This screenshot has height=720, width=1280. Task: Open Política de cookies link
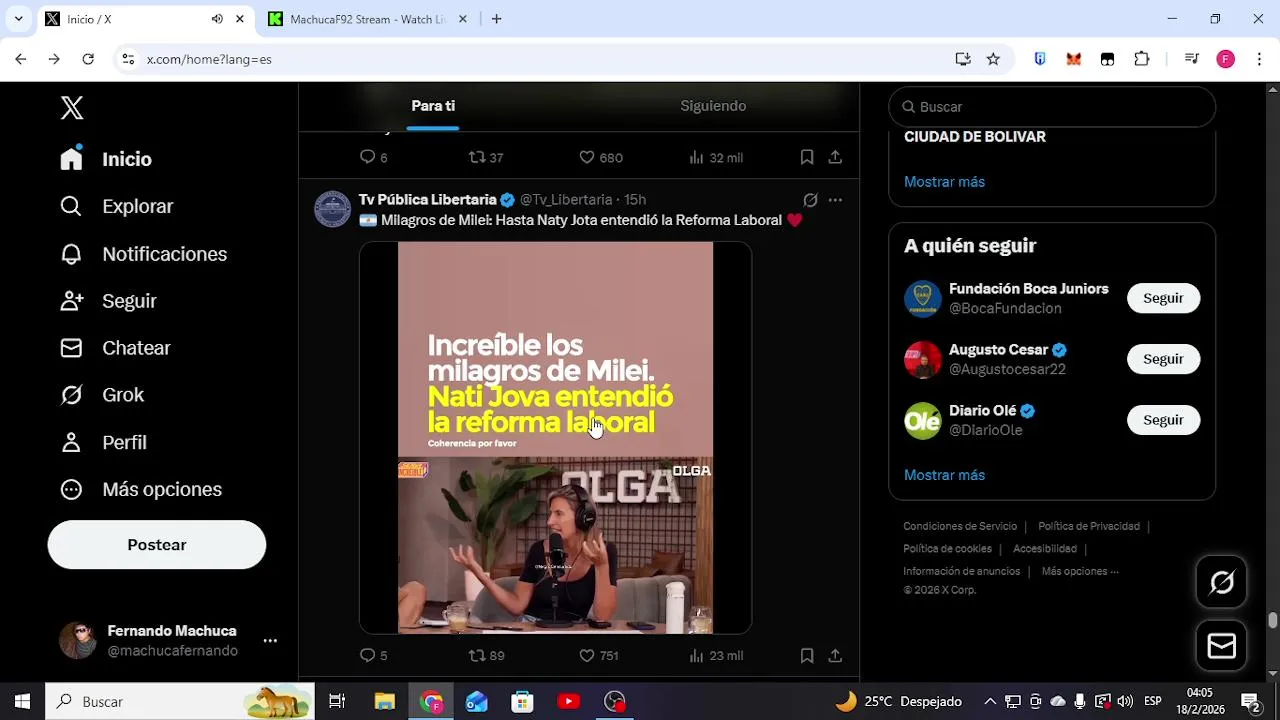[947, 549]
